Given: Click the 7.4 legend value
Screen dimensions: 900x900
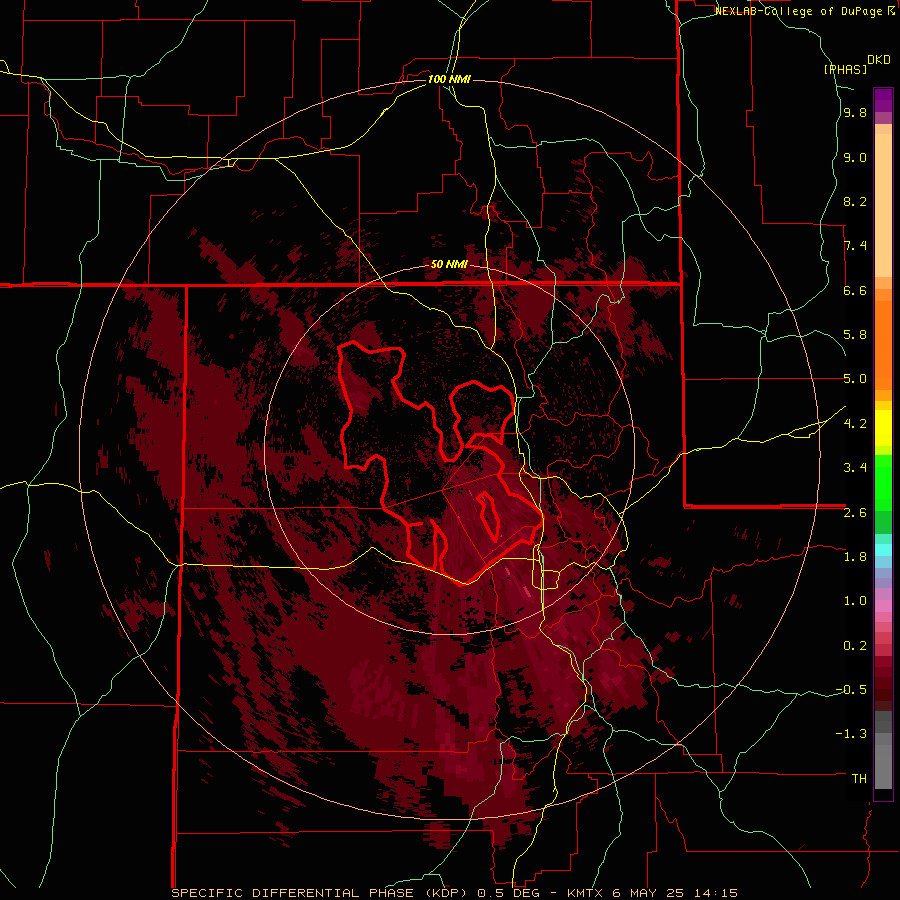Looking at the screenshot, I should [x=855, y=246].
